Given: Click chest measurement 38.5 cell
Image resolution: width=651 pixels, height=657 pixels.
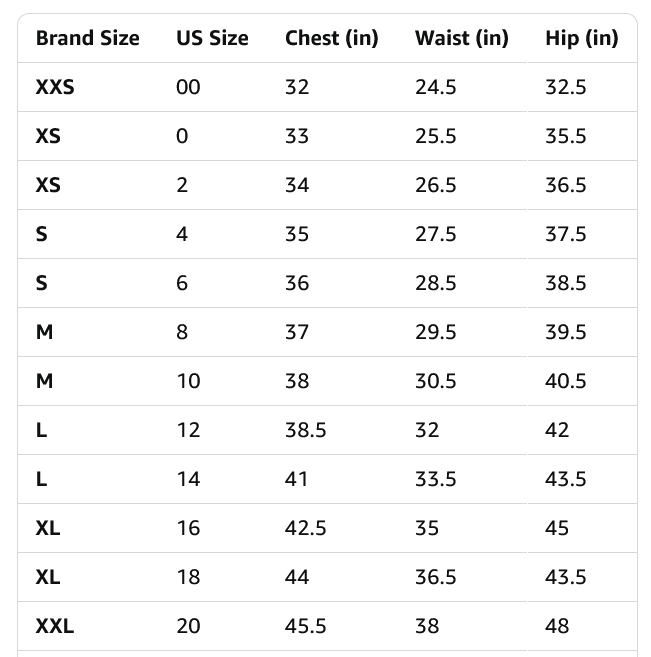Looking at the screenshot, I should [305, 430].
